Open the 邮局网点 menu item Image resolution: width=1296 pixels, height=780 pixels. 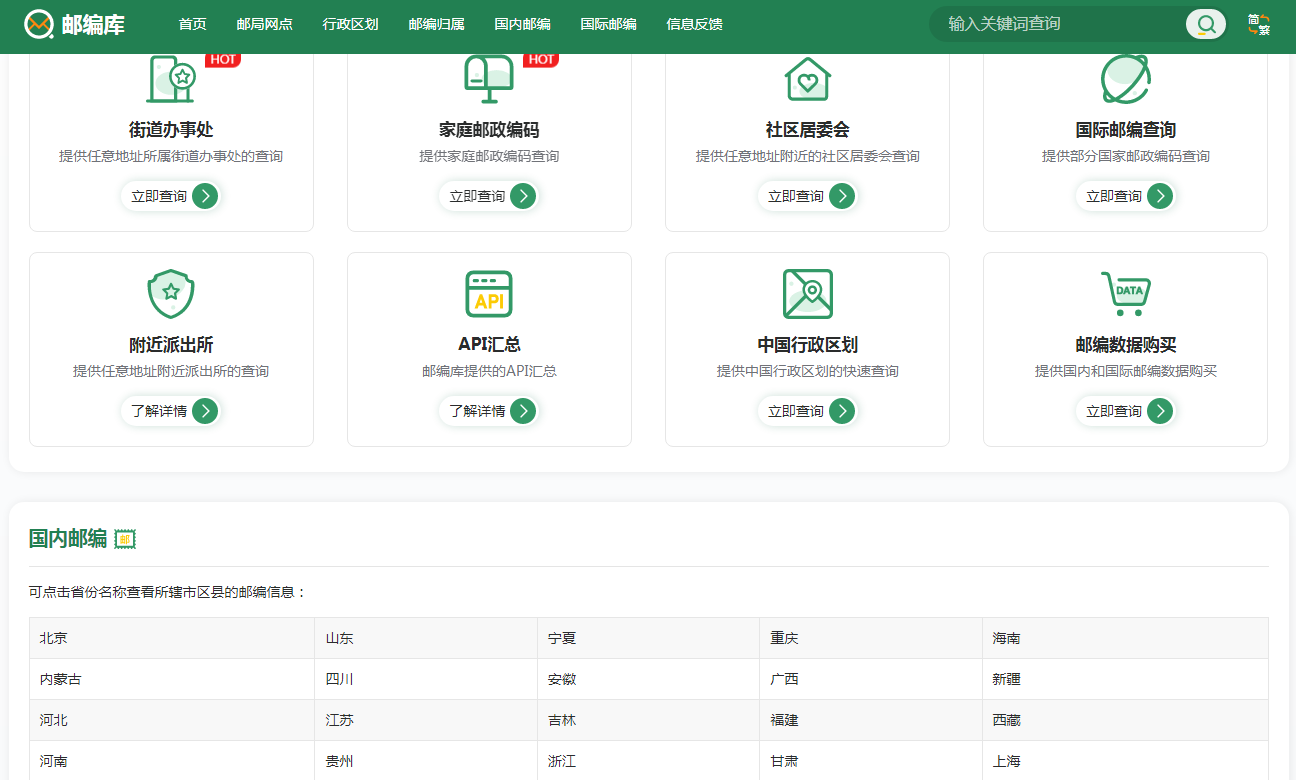click(x=265, y=24)
